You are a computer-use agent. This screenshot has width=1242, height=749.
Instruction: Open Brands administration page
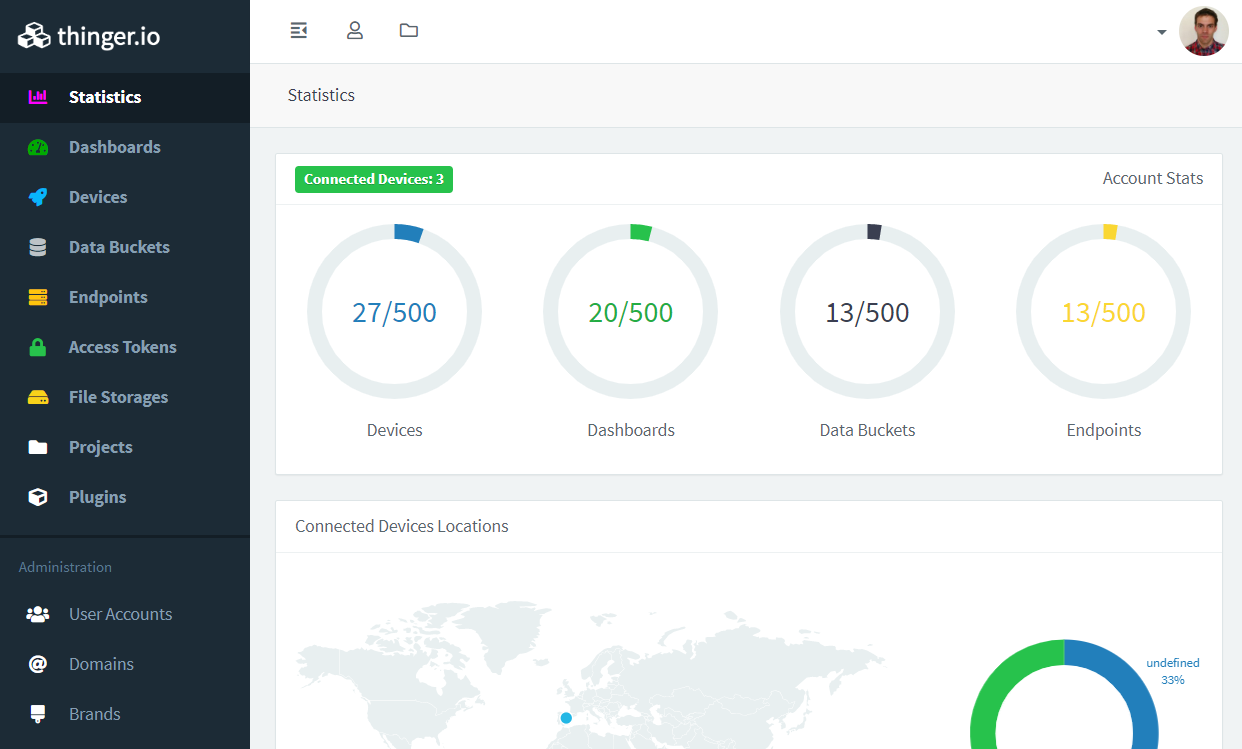125,714
